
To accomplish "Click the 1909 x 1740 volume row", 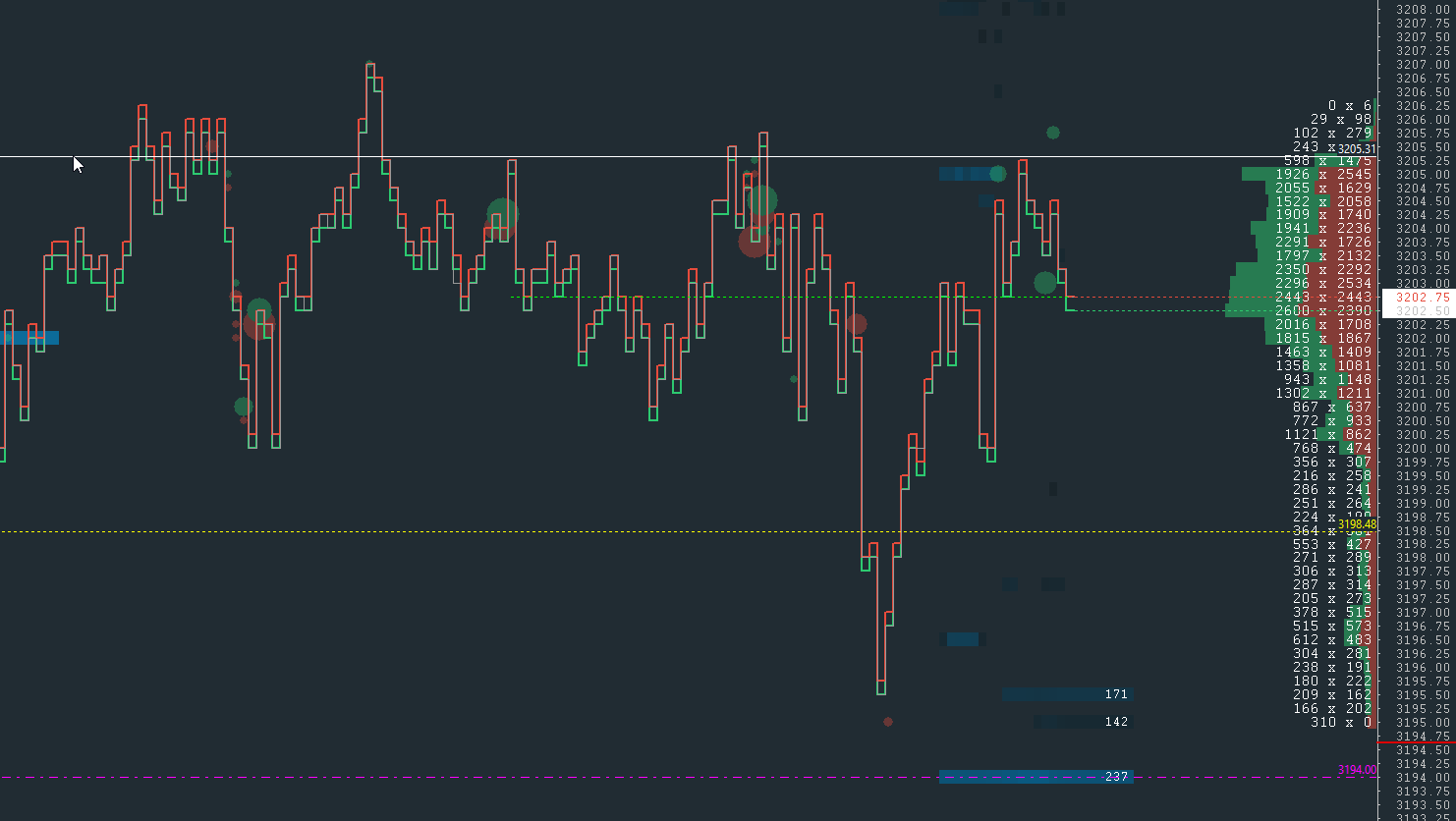I will pos(1324,214).
